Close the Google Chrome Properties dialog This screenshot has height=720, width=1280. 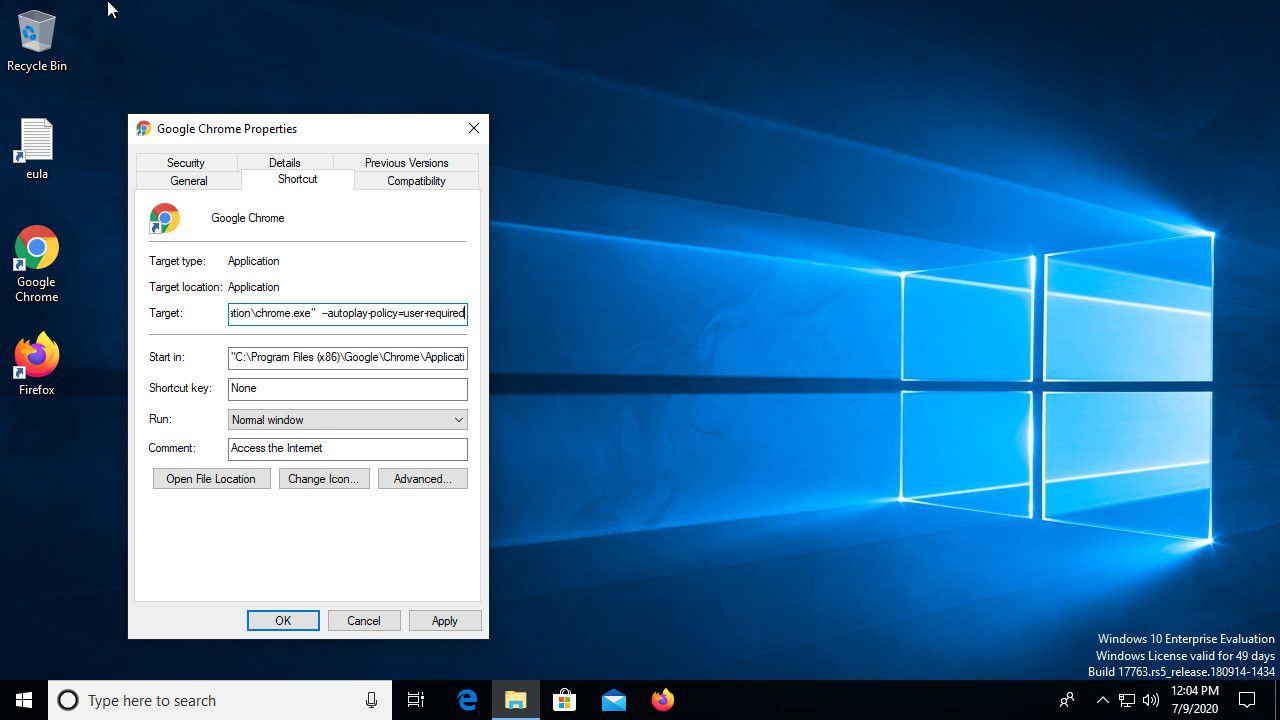click(474, 128)
